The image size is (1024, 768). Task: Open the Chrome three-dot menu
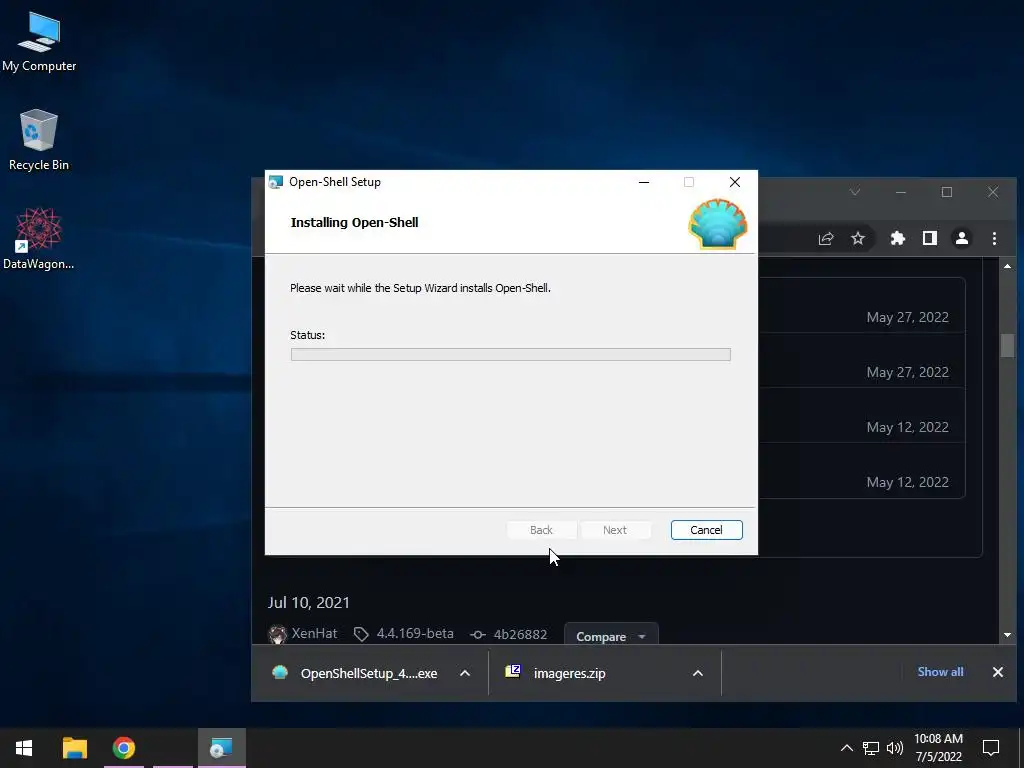994,238
